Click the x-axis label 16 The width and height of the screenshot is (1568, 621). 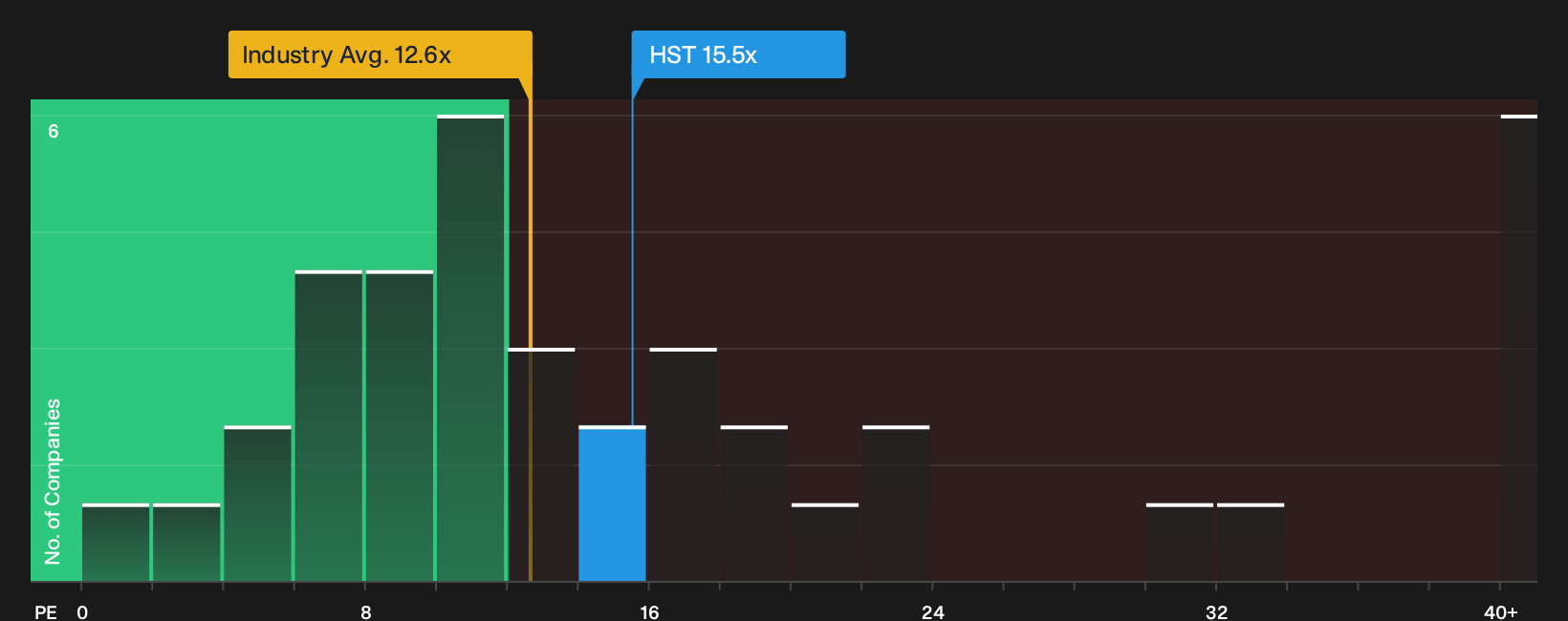click(x=649, y=612)
